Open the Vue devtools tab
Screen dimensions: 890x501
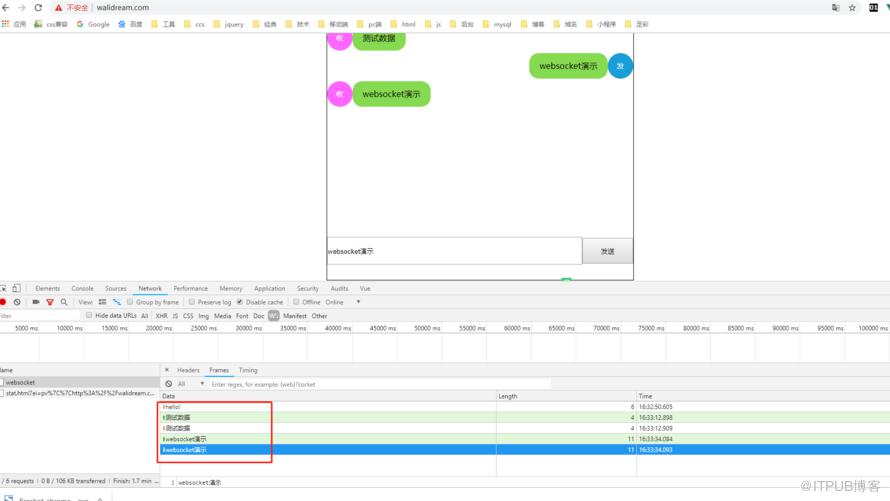click(365, 288)
